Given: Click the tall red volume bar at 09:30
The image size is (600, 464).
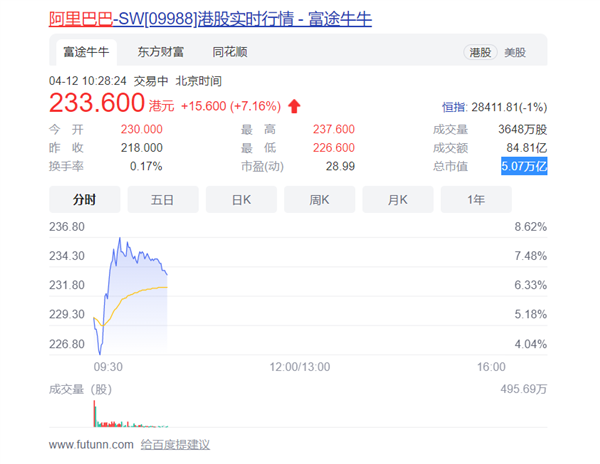Looking at the screenshot, I should [93, 412].
